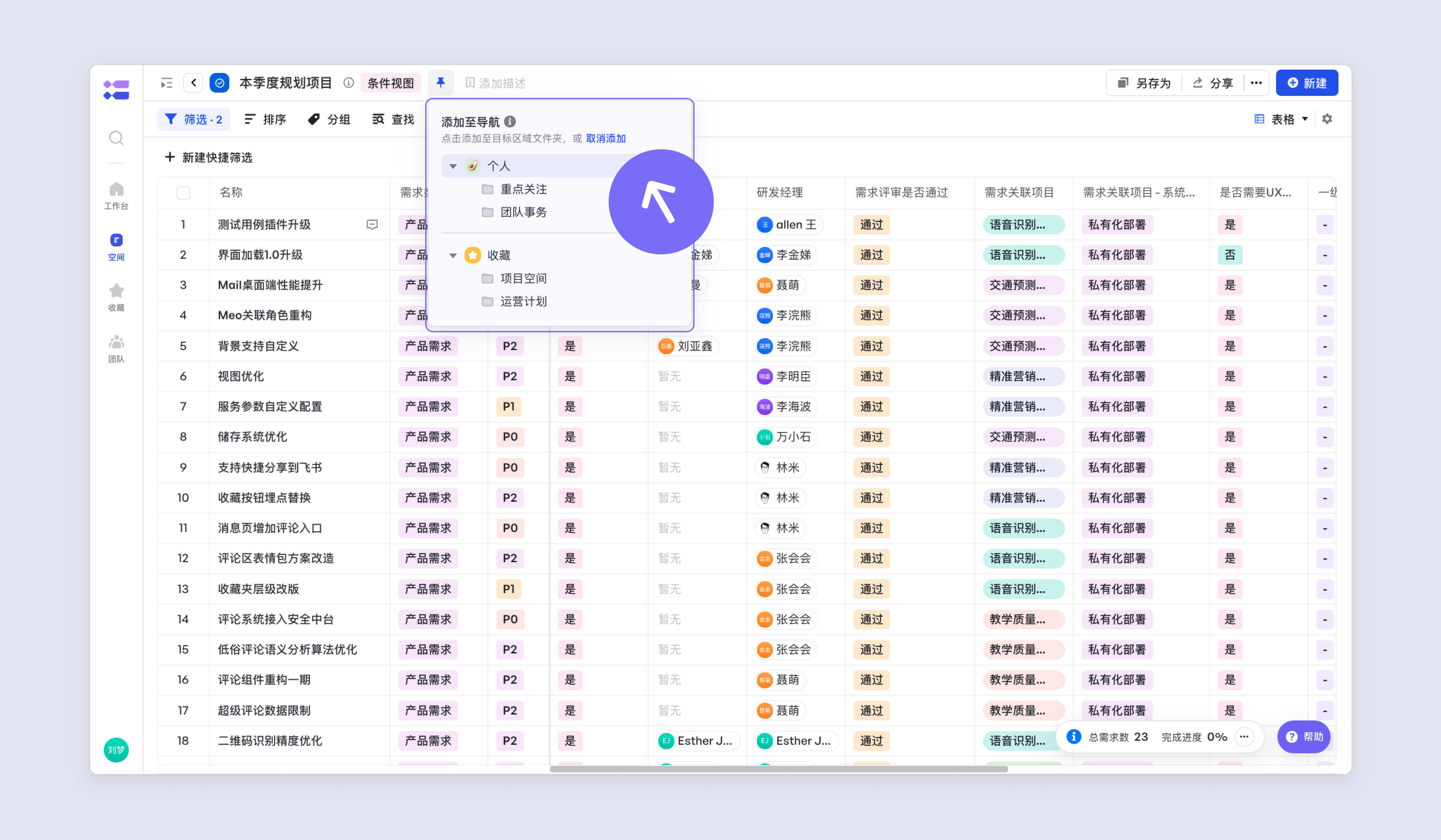Select the 项目空间 folder
The height and width of the screenshot is (840, 1441).
[515, 278]
